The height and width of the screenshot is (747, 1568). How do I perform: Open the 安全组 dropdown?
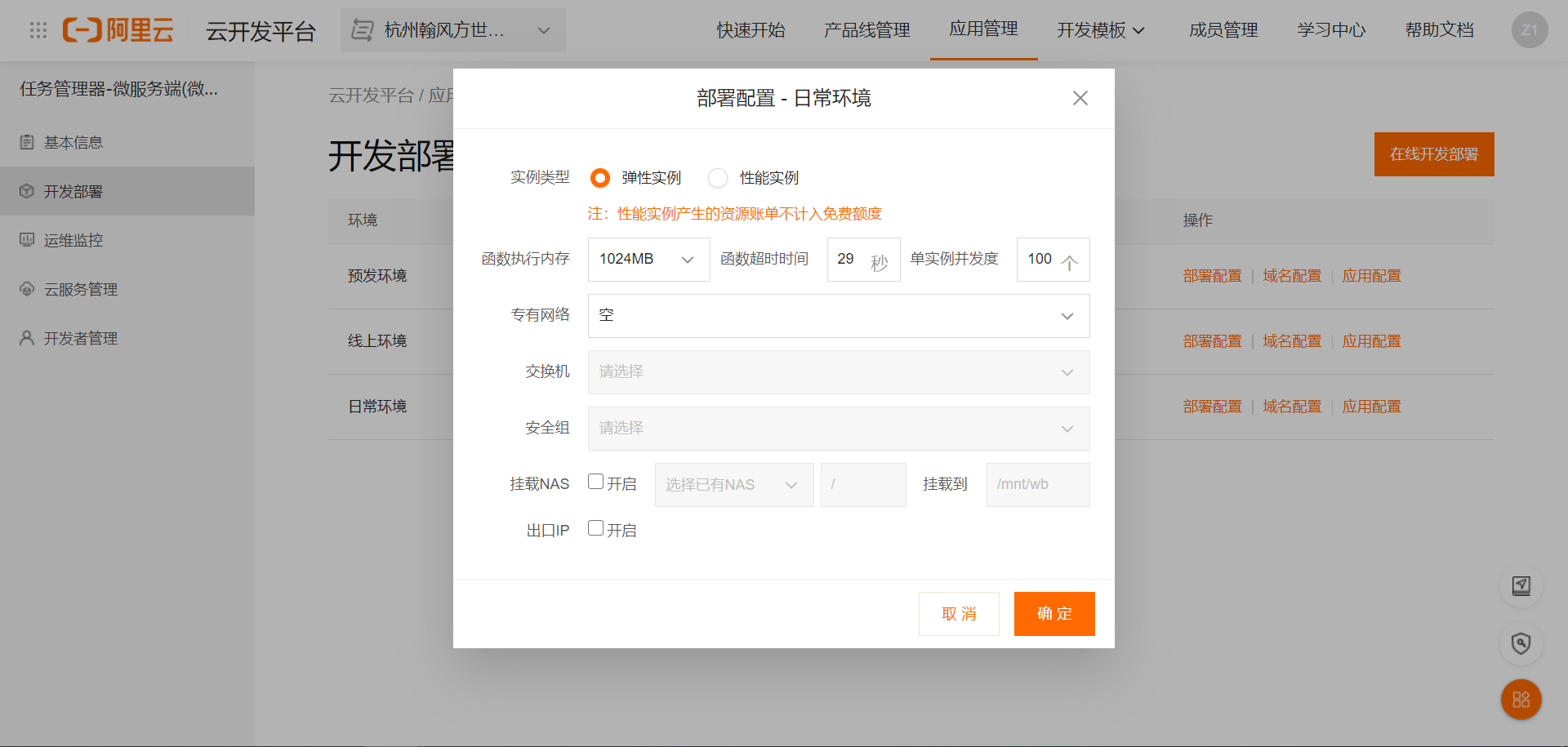[x=839, y=429]
